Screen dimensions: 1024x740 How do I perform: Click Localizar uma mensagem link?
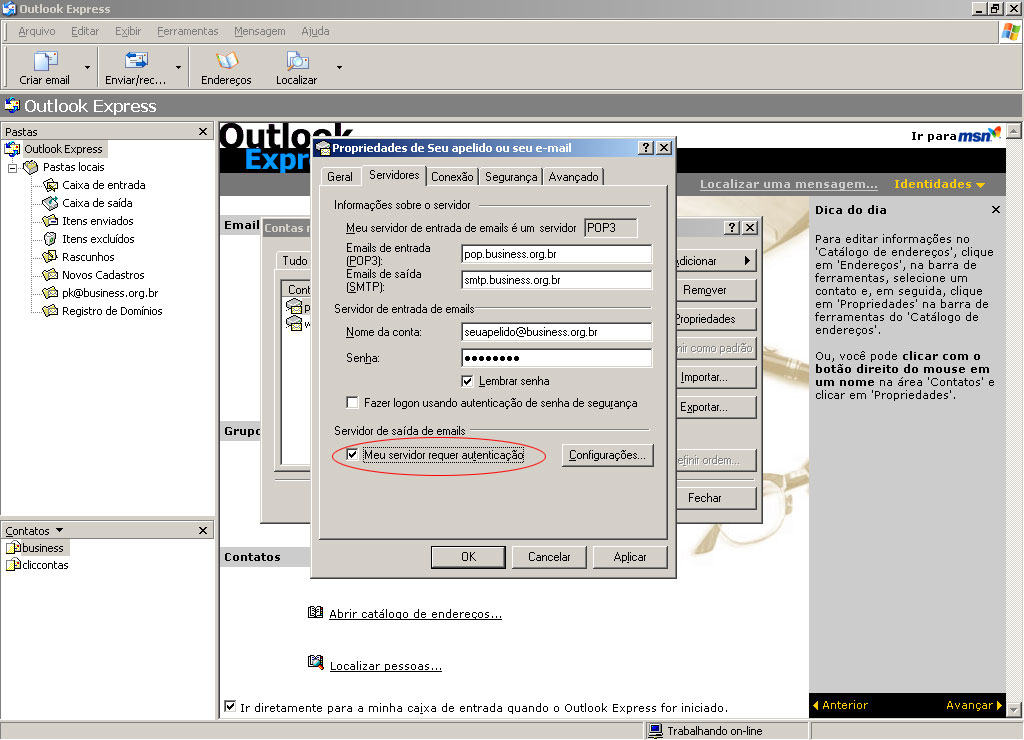pos(789,184)
